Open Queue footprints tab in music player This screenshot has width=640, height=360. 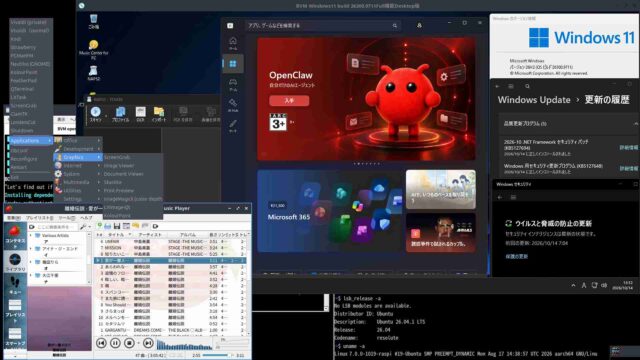15,285
